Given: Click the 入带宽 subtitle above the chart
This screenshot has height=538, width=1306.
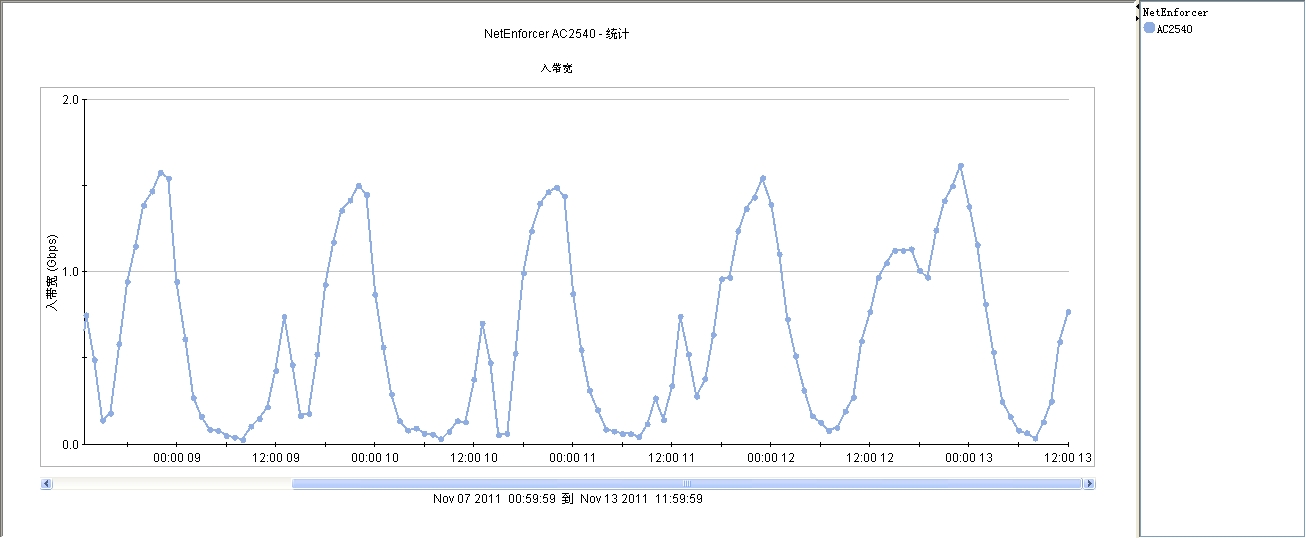Looking at the screenshot, I should coord(556,68).
